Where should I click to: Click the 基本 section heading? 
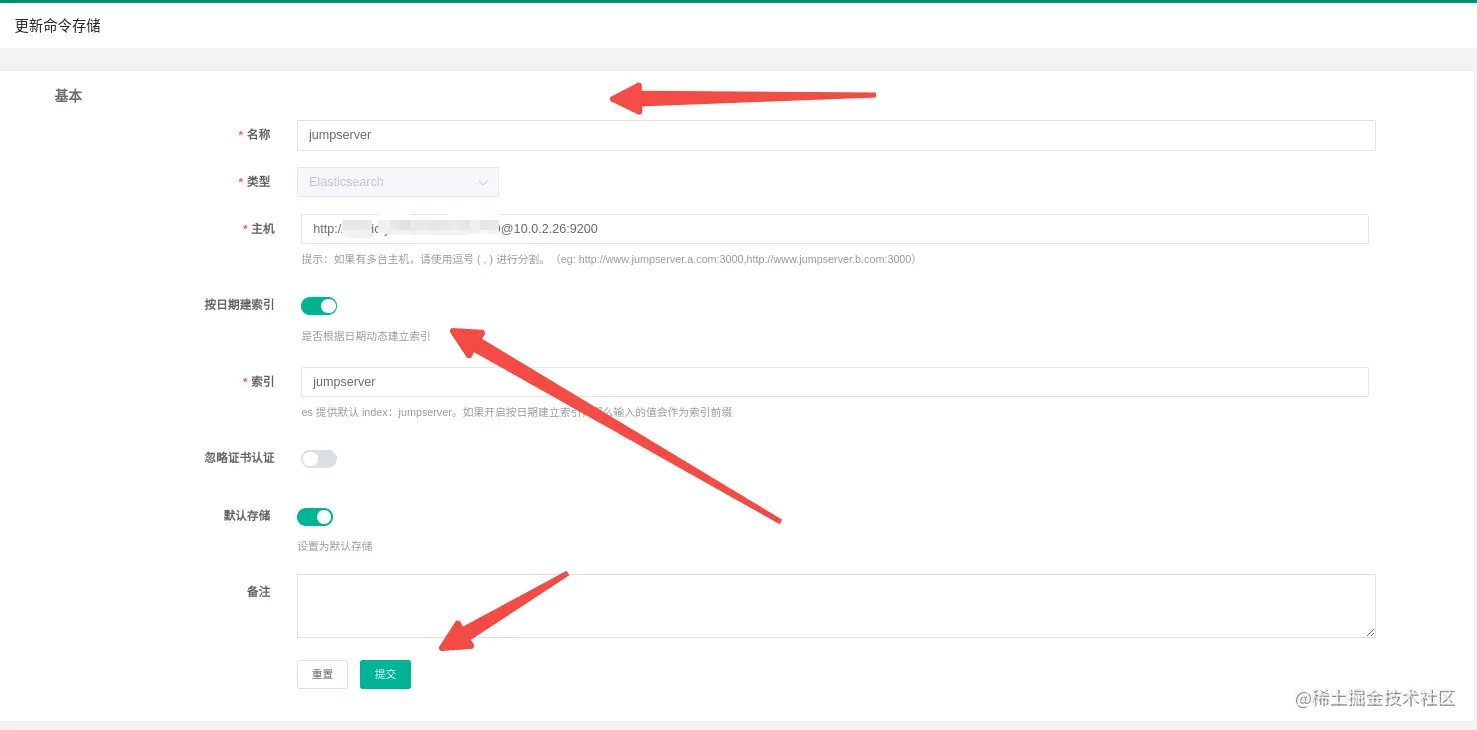click(x=68, y=96)
